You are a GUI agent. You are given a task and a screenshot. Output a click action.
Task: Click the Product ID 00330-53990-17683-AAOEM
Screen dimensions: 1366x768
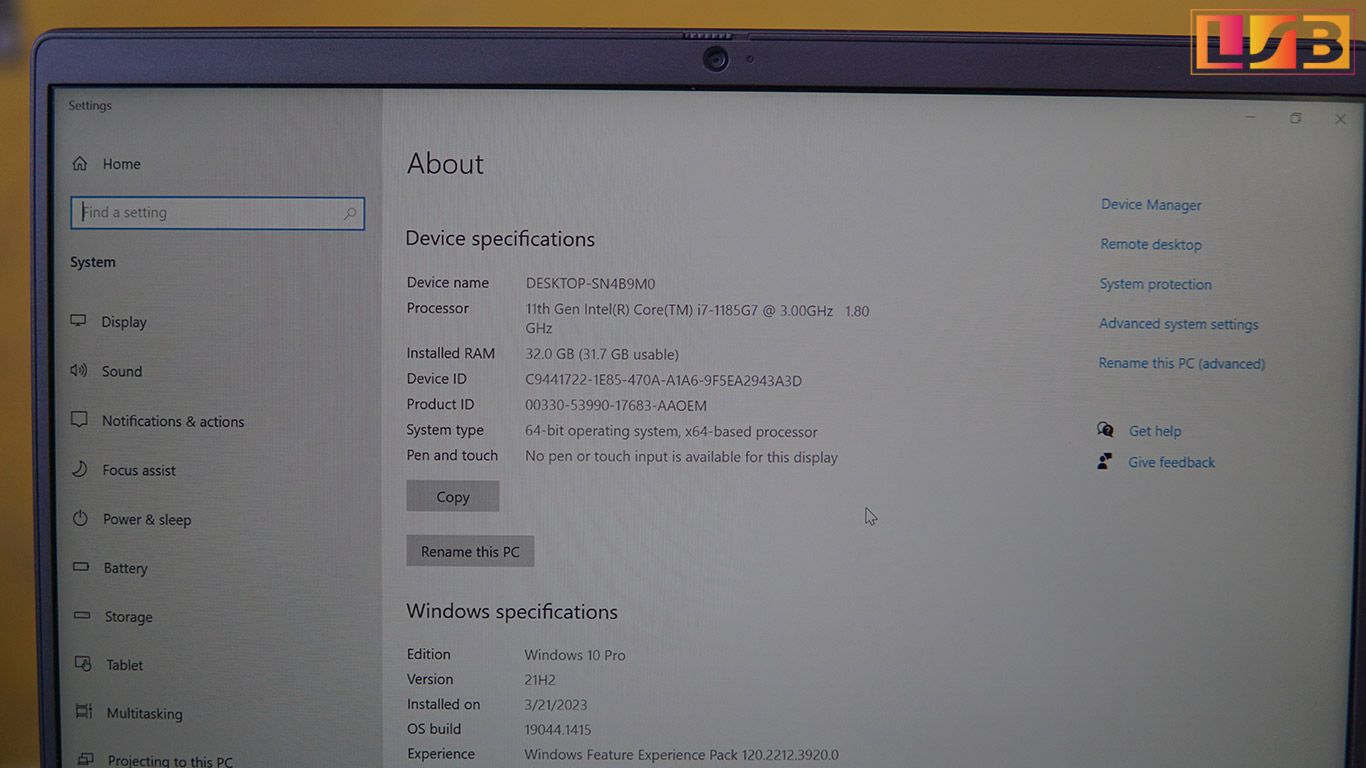(x=616, y=405)
